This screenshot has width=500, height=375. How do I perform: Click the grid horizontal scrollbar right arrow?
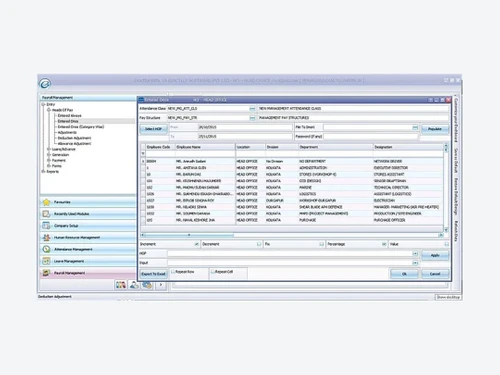pos(441,235)
